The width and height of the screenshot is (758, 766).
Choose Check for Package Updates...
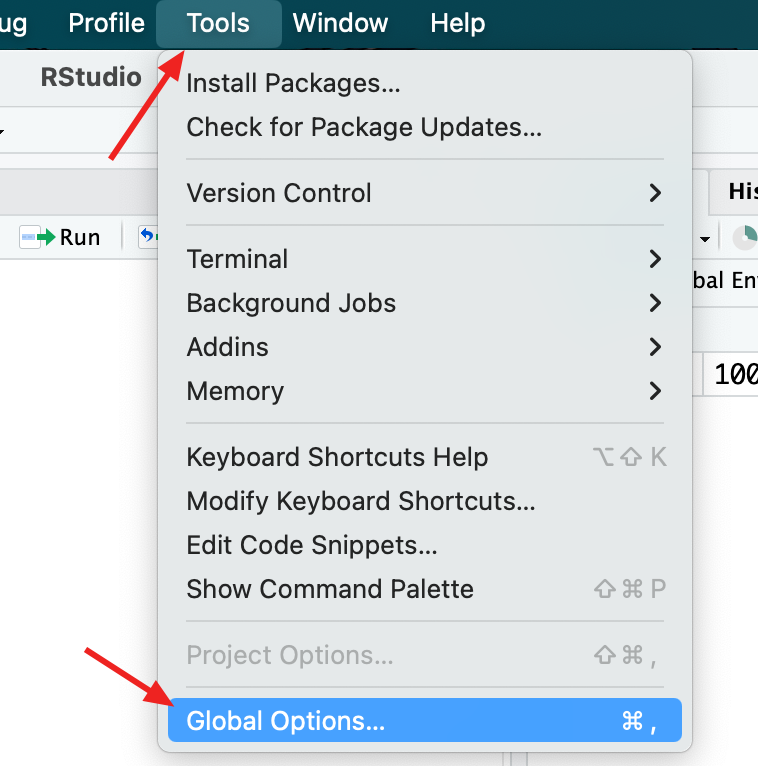pyautogui.click(x=364, y=127)
